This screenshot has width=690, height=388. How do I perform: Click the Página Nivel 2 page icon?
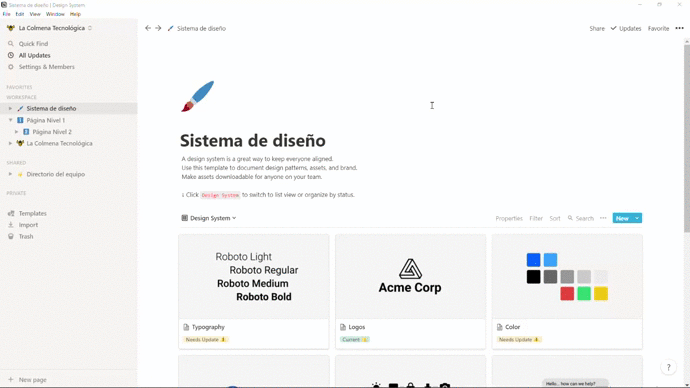[26, 132]
